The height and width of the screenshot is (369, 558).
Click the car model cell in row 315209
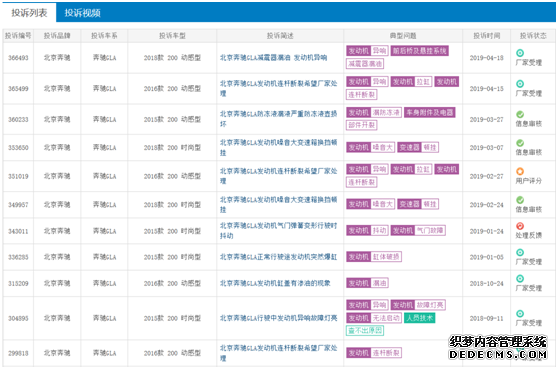point(172,283)
